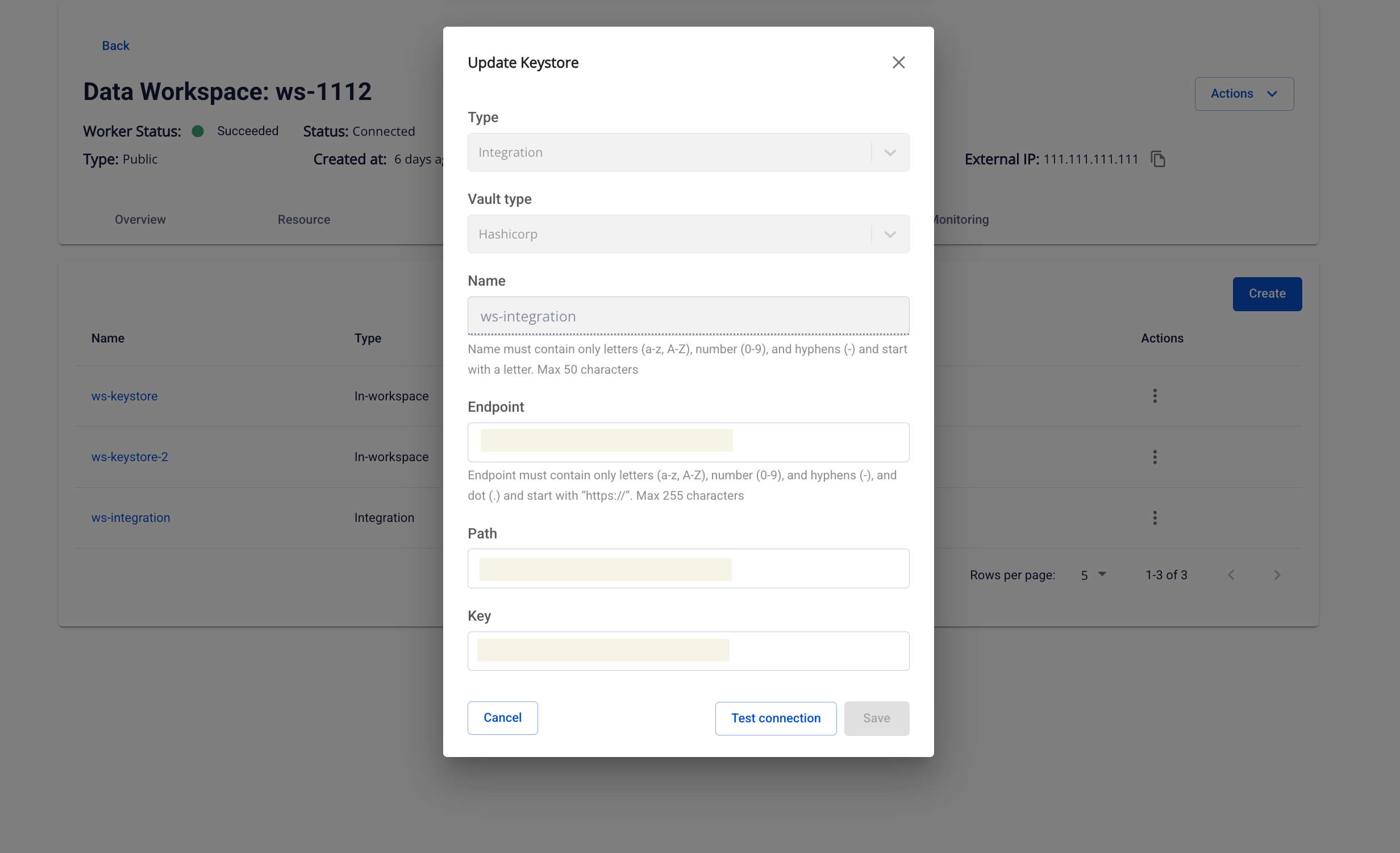Open the Rows per page selector
The width and height of the screenshot is (1400, 853).
pos(1093,575)
